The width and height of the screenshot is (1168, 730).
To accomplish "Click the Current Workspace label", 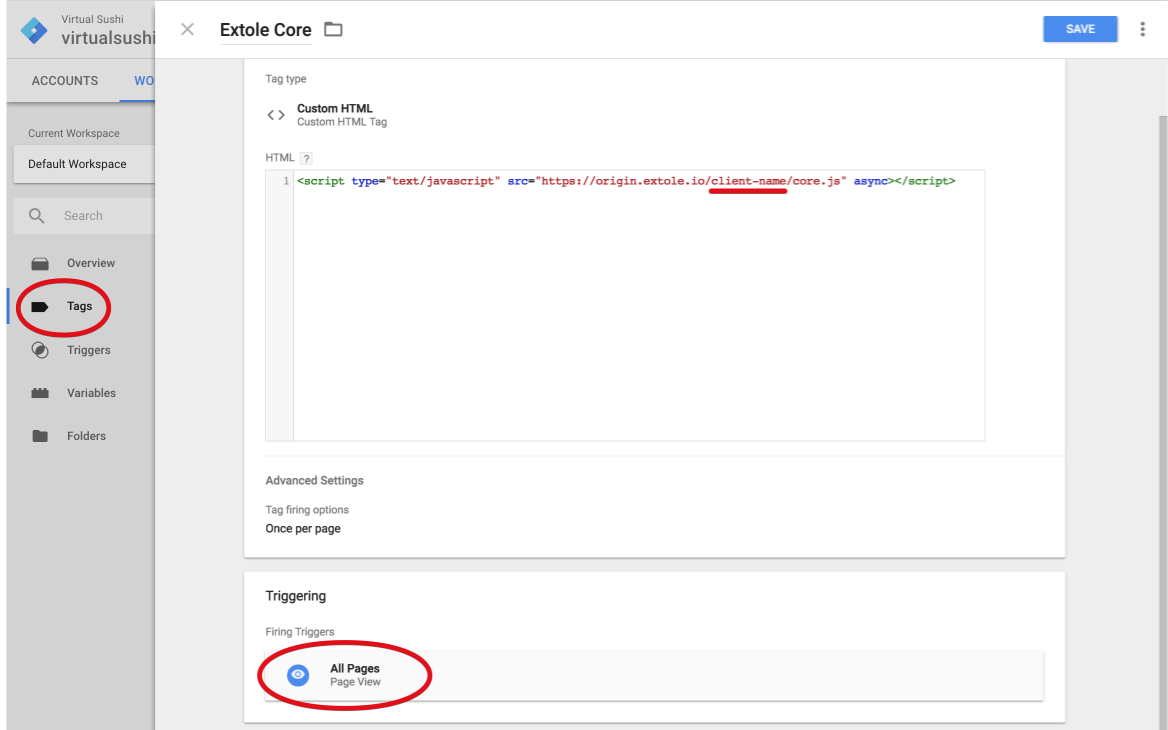I will [x=74, y=133].
